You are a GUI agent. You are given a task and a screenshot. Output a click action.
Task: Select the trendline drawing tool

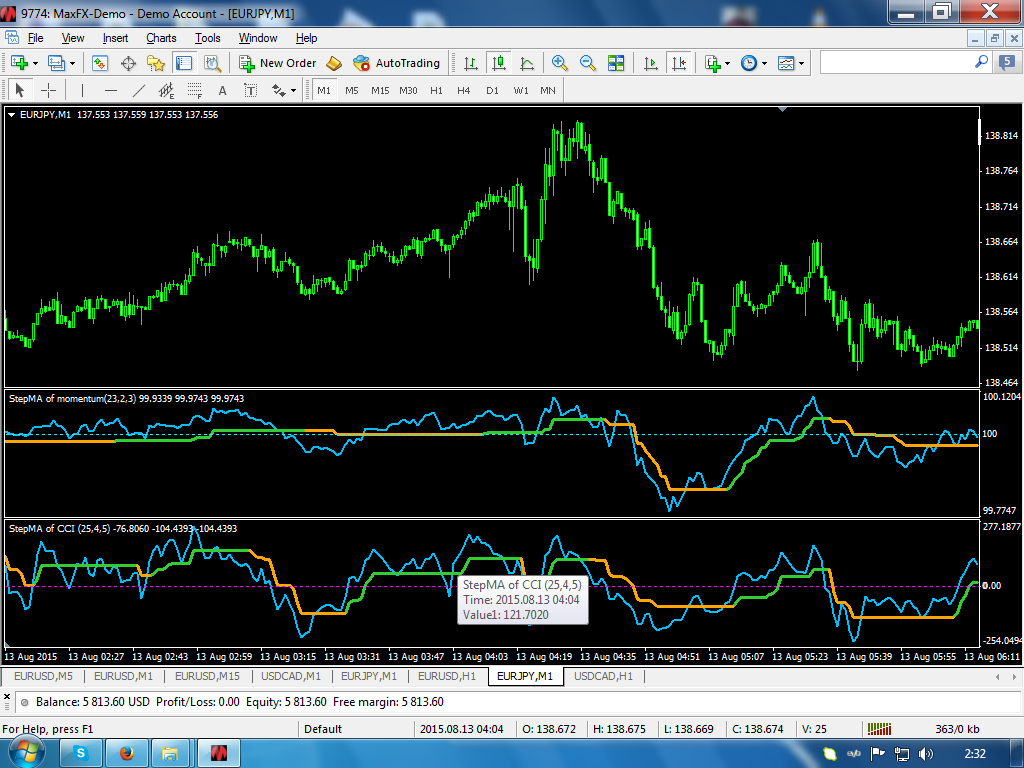(138, 90)
